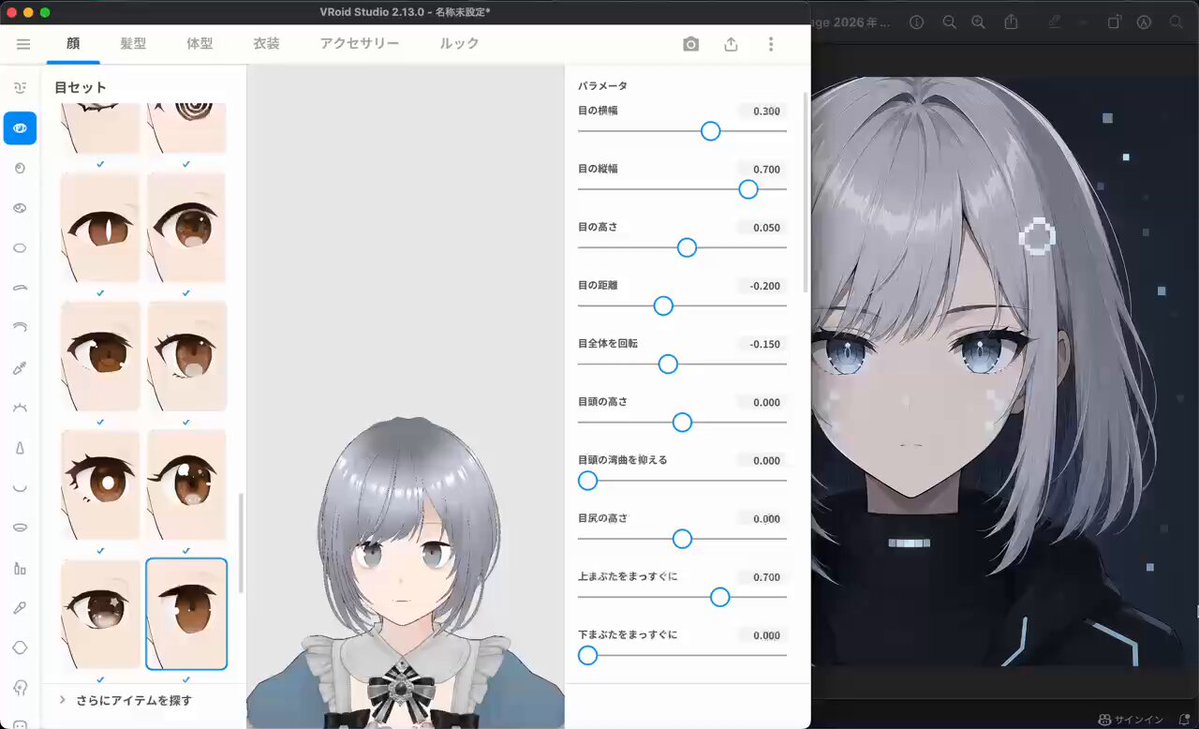1199x729 pixels.
Task: Click the 目の横幅 slider handle
Action: (x=710, y=132)
